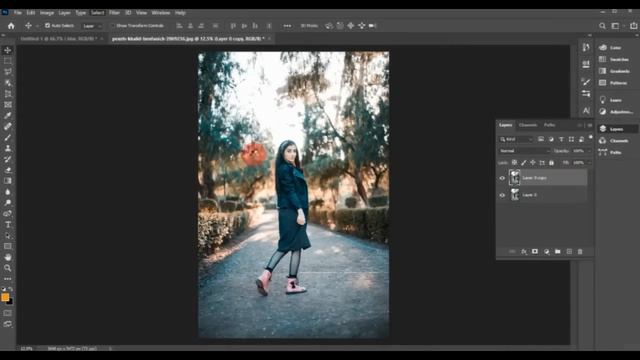This screenshot has width=640, height=360.
Task: Open the Auto-Select Layer dropdown
Action: (x=92, y=26)
